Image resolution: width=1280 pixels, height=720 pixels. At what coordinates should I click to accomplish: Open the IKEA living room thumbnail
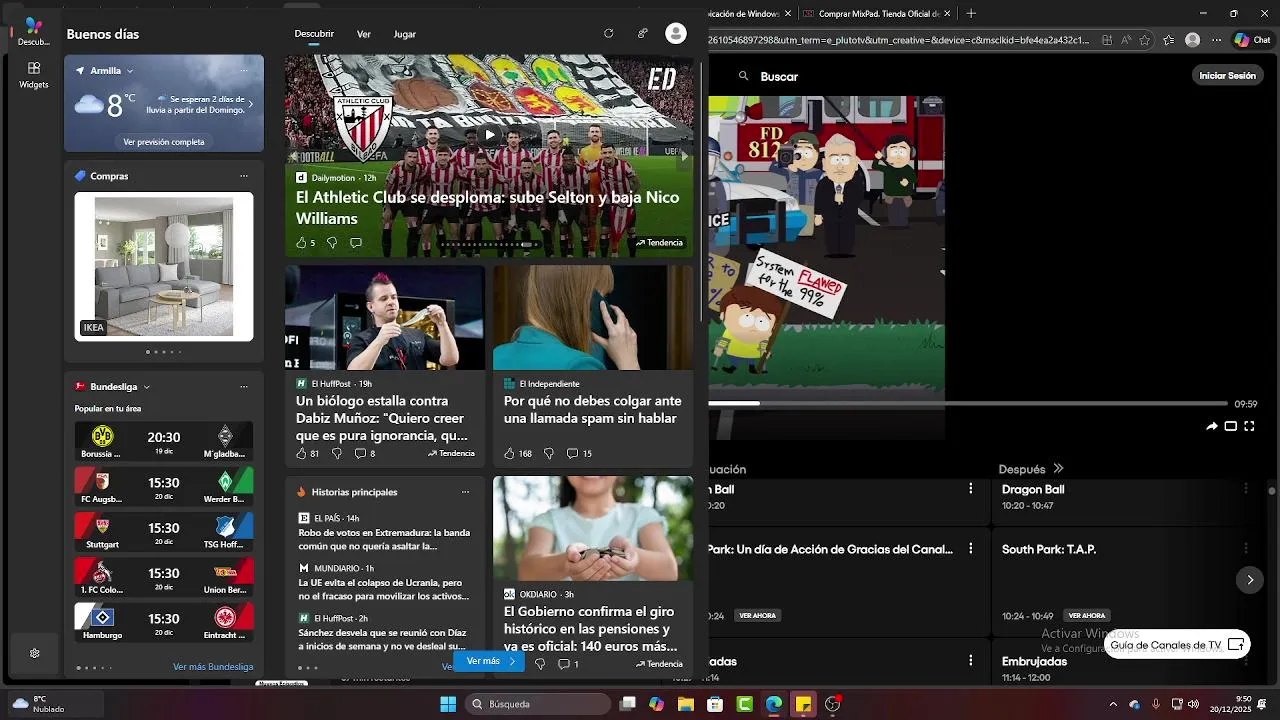[164, 266]
